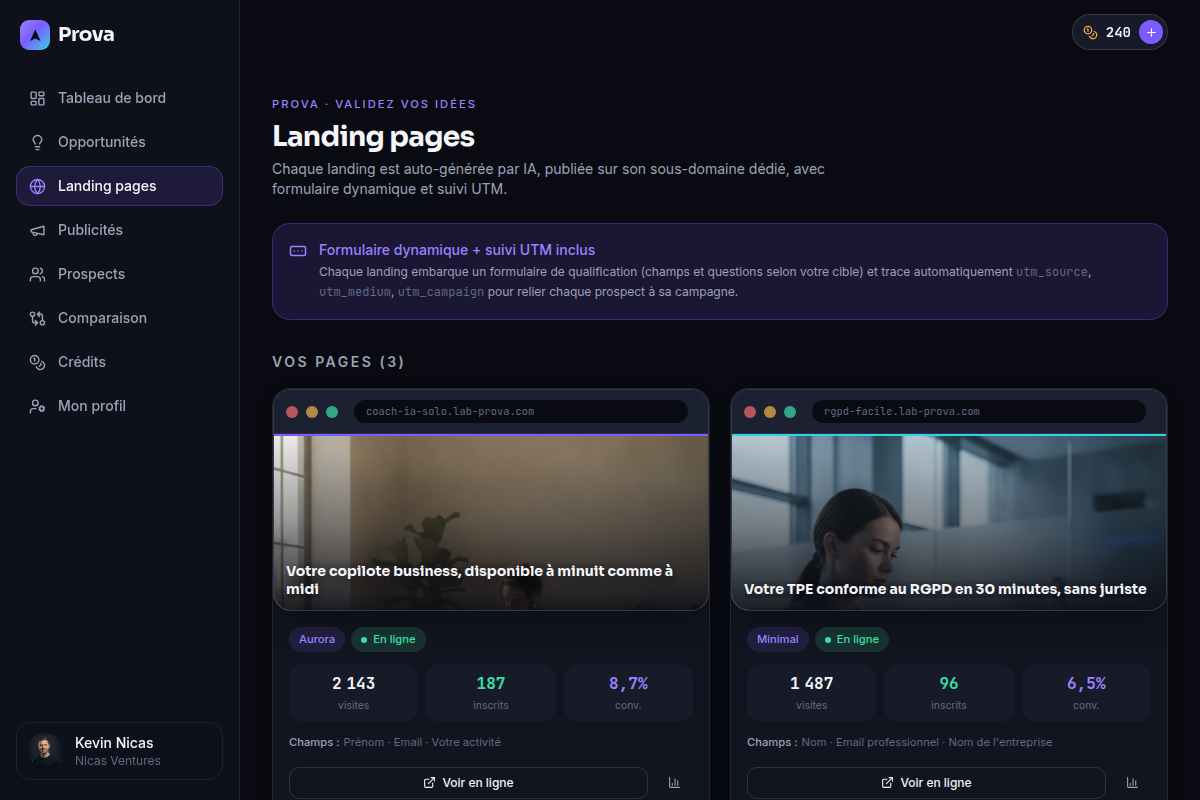
Task: Click the 2 143 visites stat
Action: coord(353,693)
